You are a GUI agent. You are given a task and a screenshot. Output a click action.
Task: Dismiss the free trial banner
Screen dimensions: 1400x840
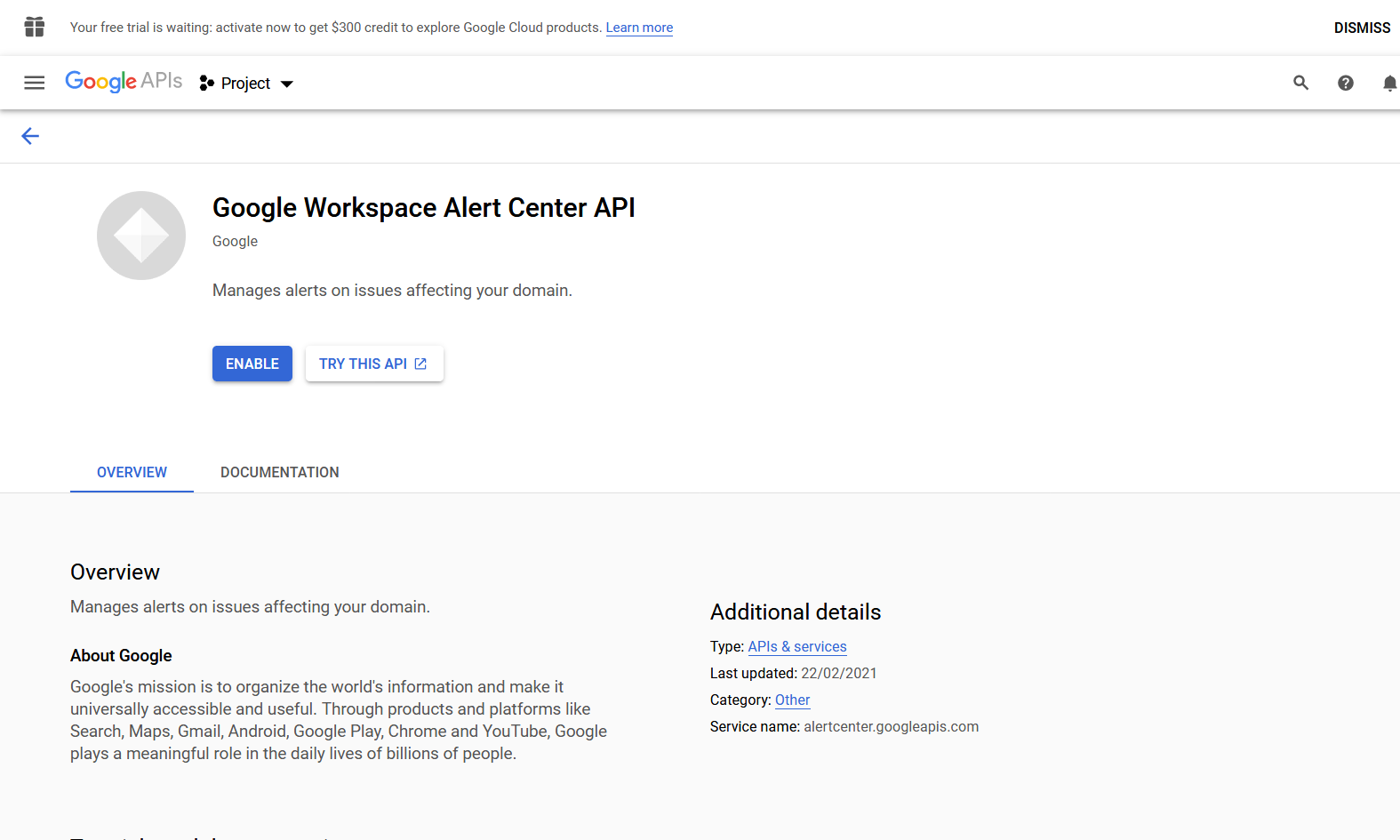[x=1361, y=28]
